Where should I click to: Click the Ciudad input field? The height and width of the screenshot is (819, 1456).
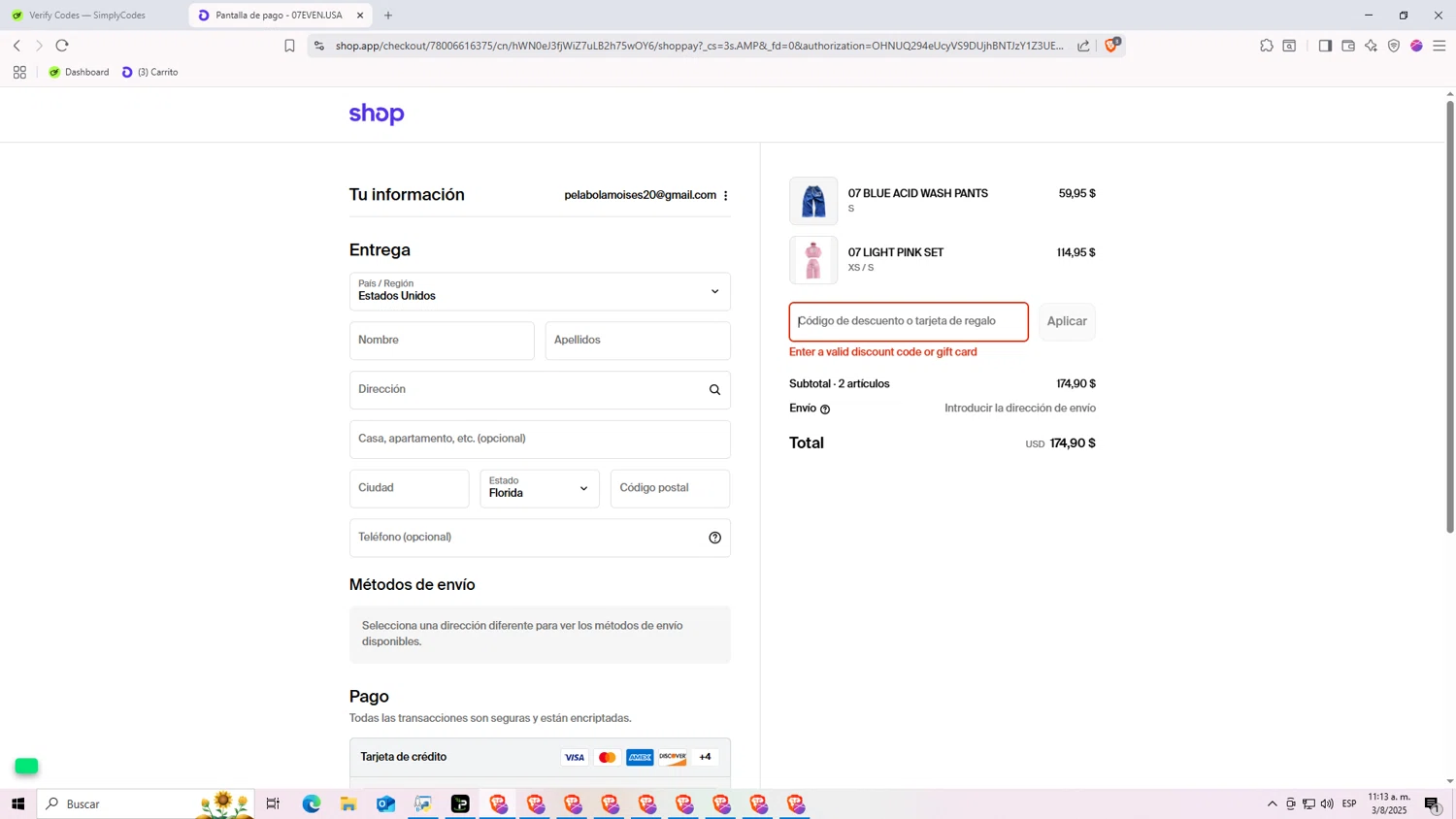(410, 488)
